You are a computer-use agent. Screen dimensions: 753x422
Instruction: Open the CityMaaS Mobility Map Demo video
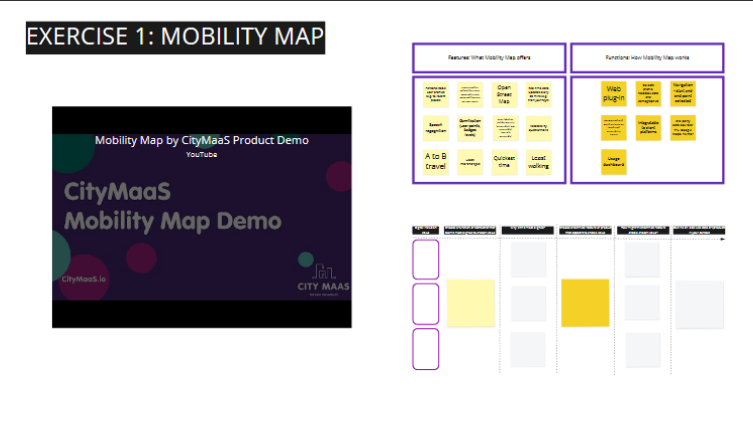point(202,216)
